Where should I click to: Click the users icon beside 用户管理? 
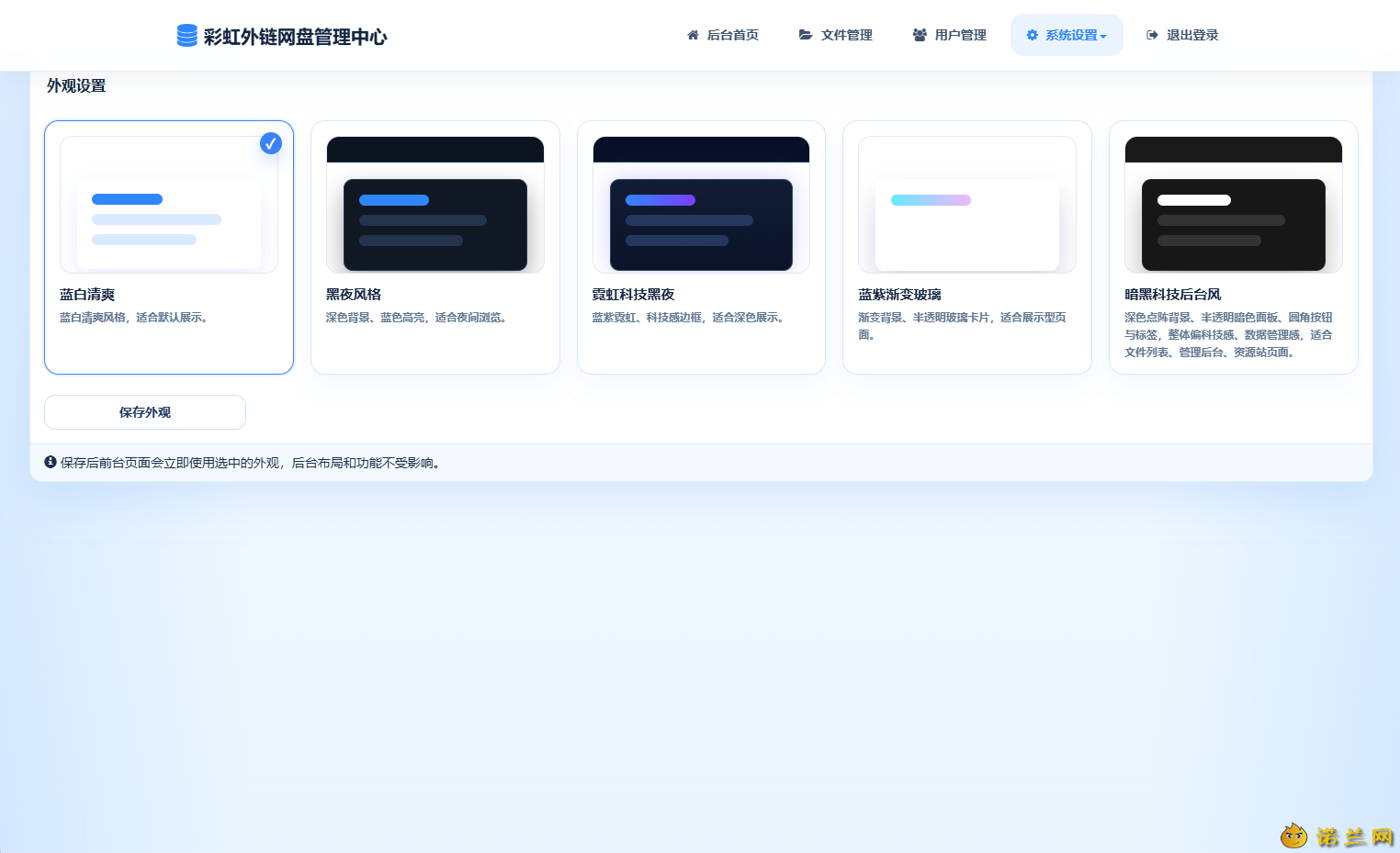pyautogui.click(x=920, y=35)
